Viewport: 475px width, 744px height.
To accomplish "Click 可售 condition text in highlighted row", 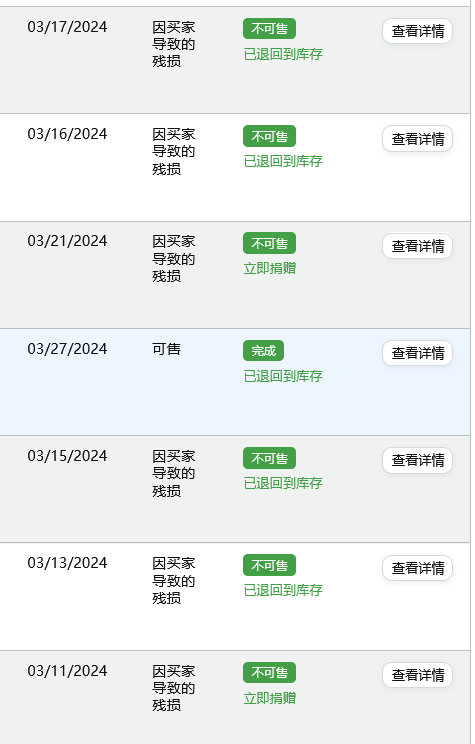I will coord(166,349).
